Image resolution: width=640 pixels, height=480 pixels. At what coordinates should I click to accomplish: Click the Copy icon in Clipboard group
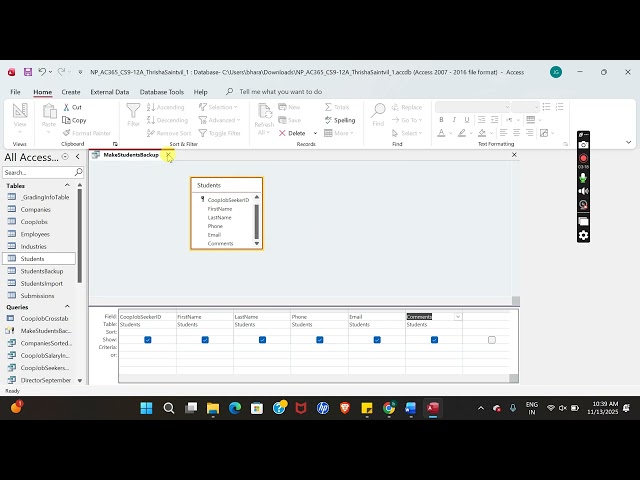65,120
